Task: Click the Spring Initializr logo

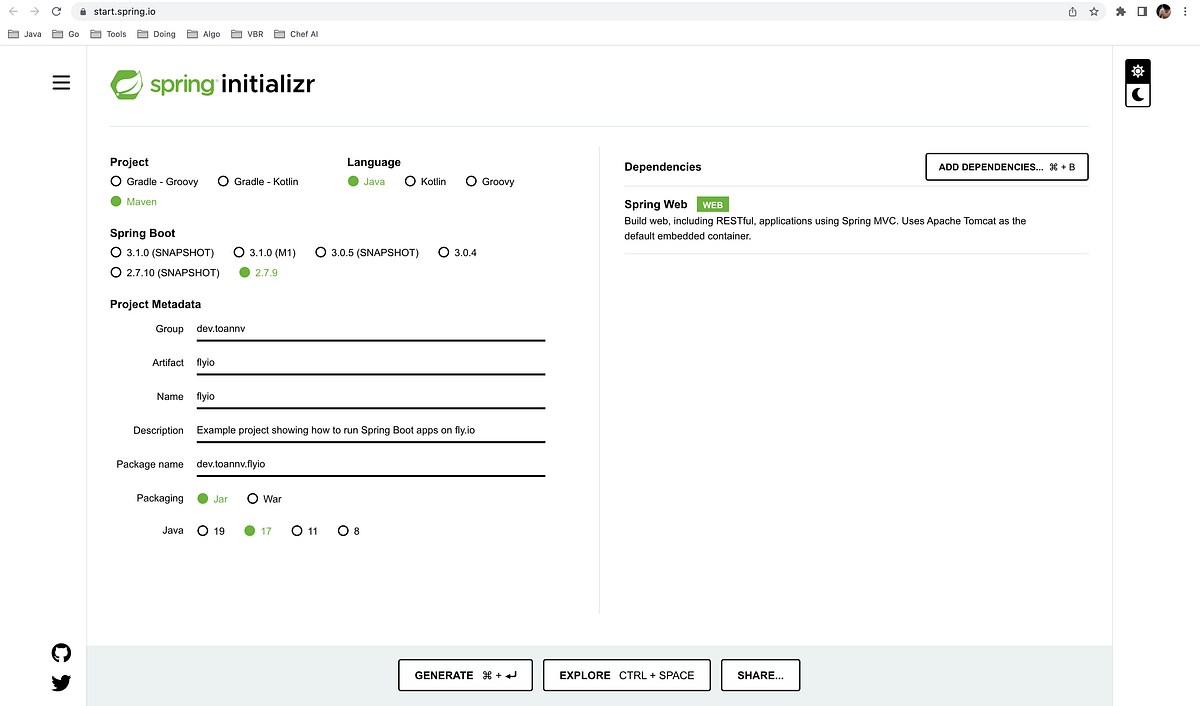Action: click(212, 84)
